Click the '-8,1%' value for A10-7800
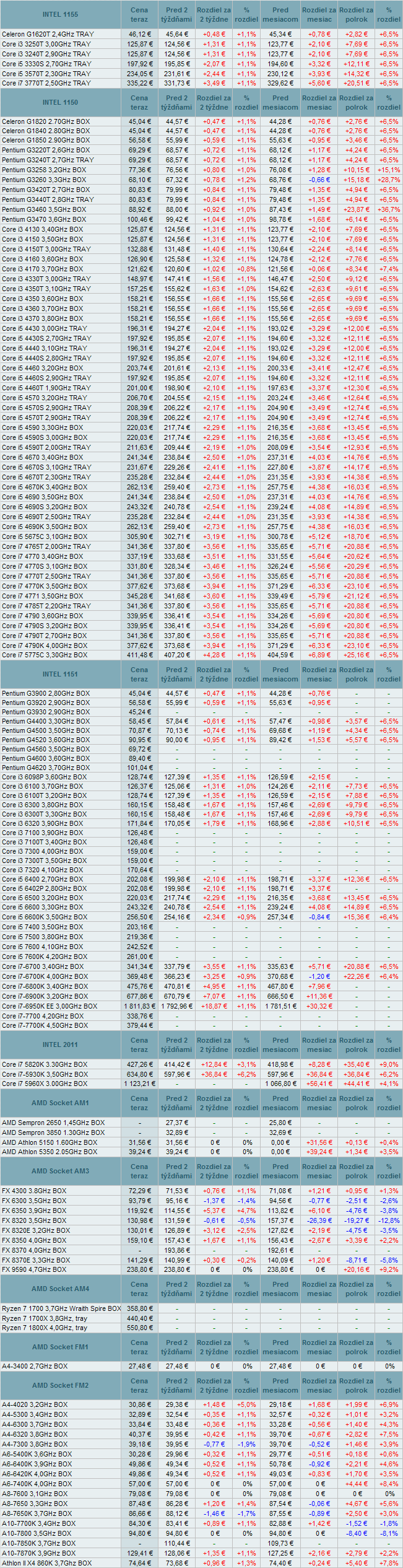Screen dimensions: 403x1568 point(389,1533)
